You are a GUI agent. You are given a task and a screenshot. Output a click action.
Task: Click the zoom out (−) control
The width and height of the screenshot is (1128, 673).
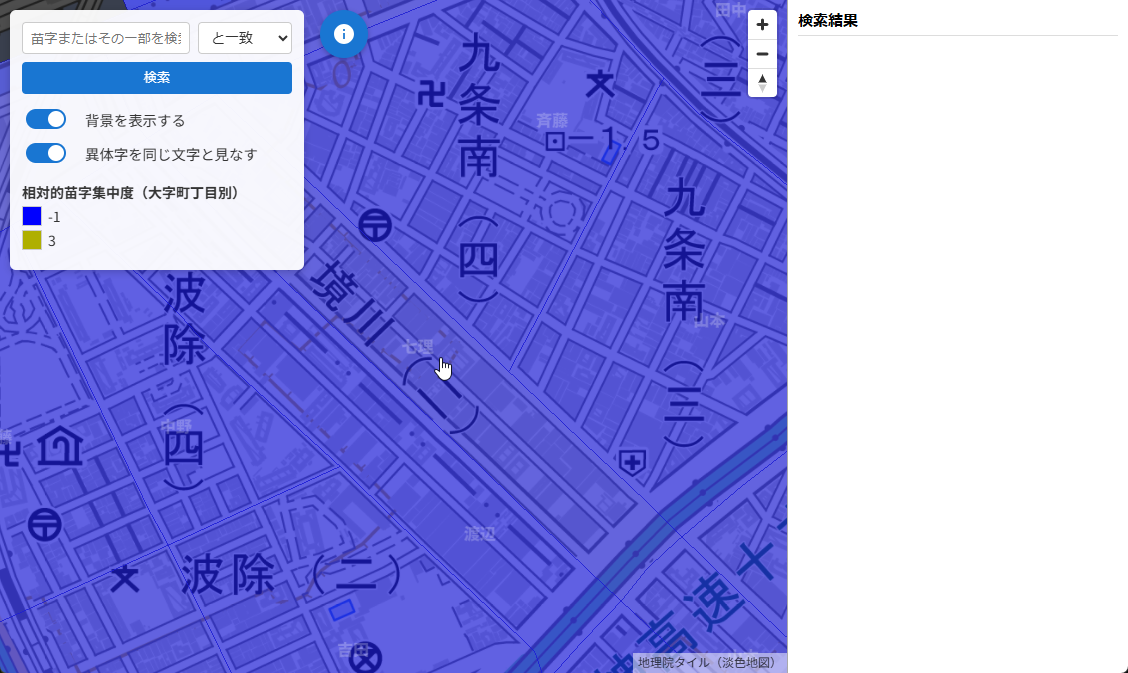762,54
